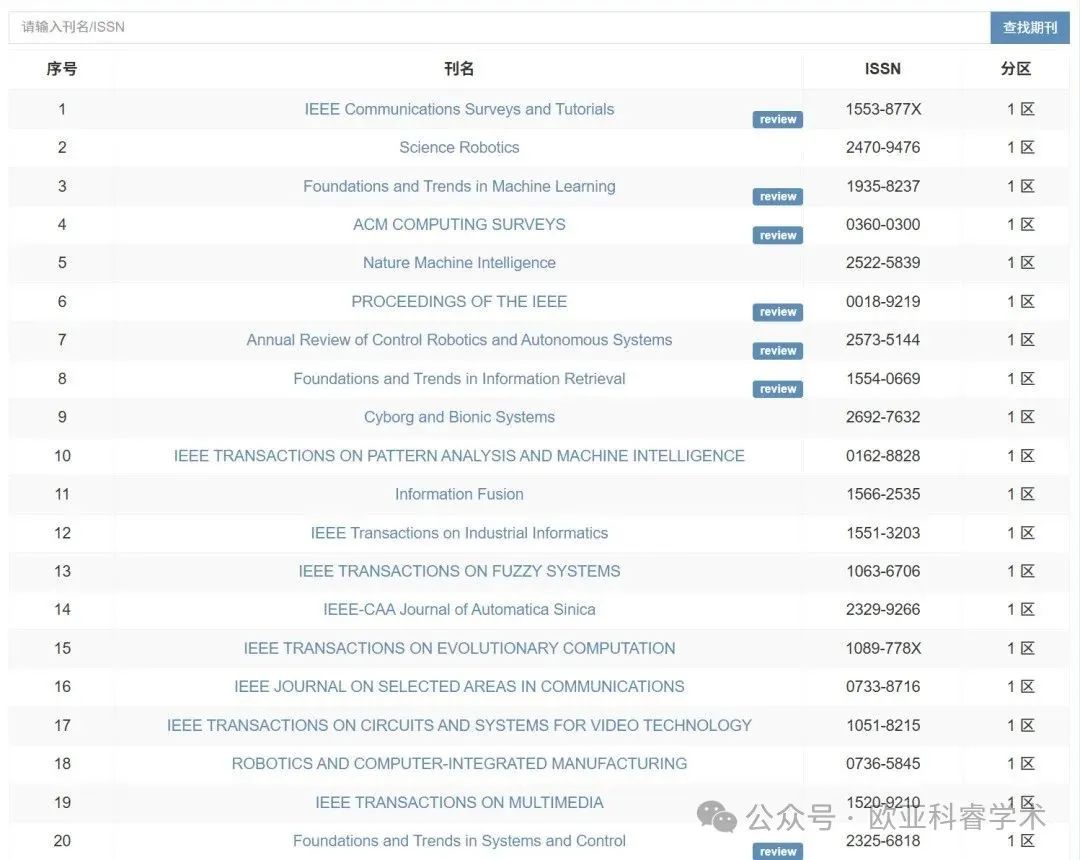Click the ISSN column header
The width and height of the screenshot is (1080, 860).
point(883,68)
